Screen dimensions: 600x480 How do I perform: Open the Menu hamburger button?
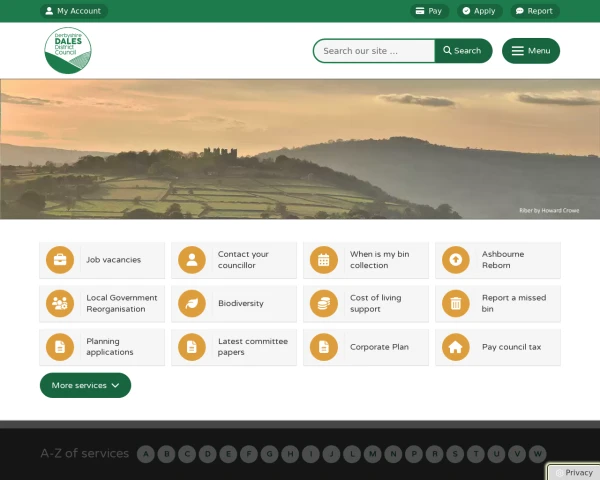tap(531, 51)
